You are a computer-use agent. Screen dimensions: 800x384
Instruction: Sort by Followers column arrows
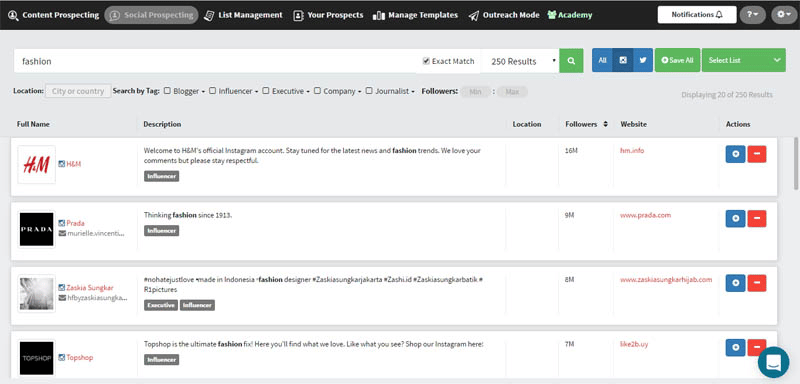click(x=605, y=124)
